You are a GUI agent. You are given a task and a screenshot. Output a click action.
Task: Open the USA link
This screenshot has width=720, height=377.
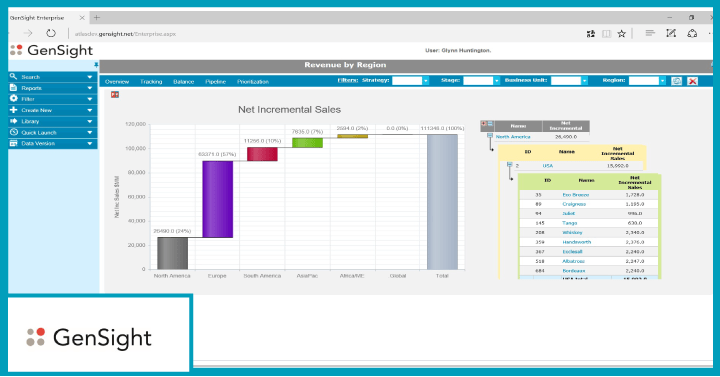tap(548, 166)
